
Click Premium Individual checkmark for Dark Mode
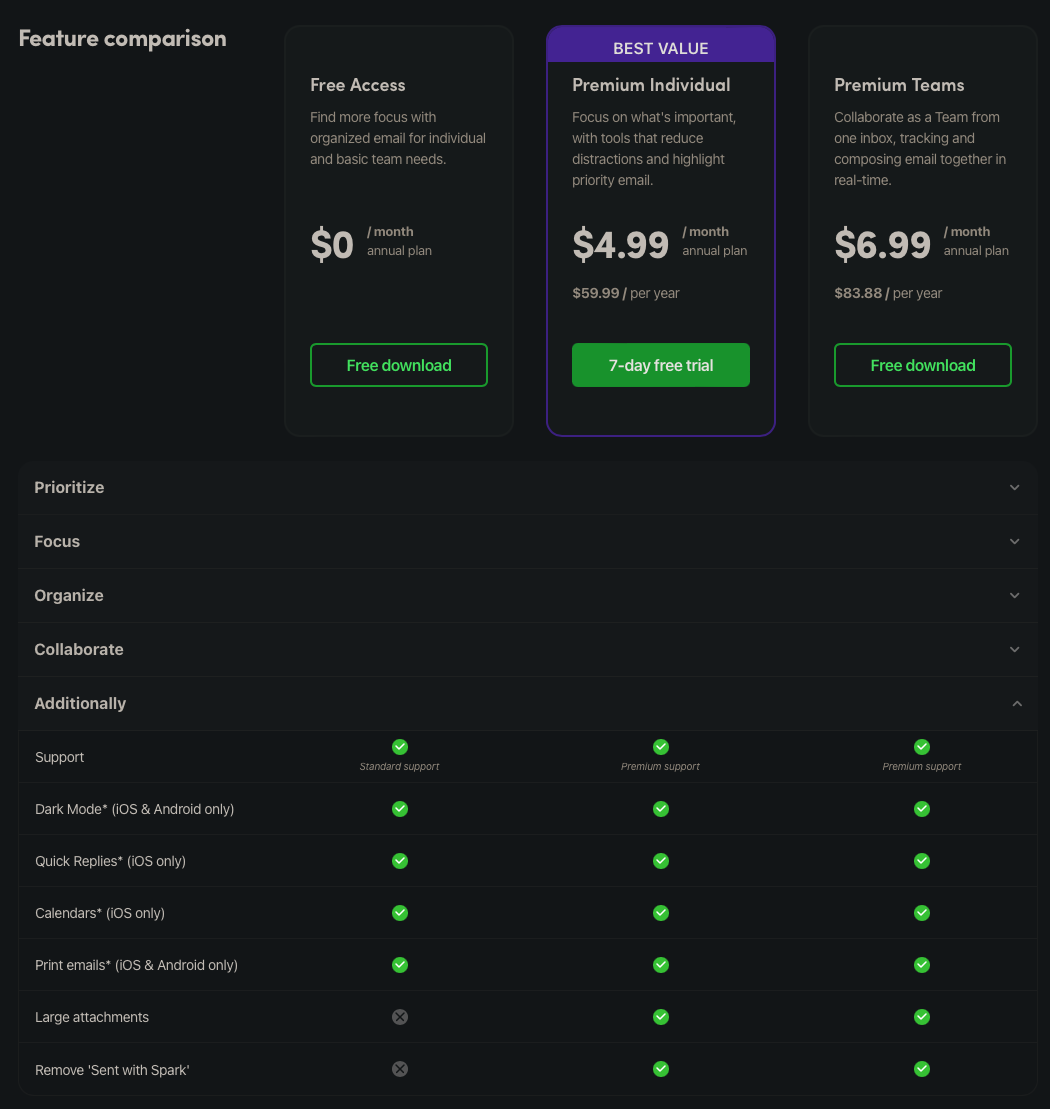tap(660, 808)
